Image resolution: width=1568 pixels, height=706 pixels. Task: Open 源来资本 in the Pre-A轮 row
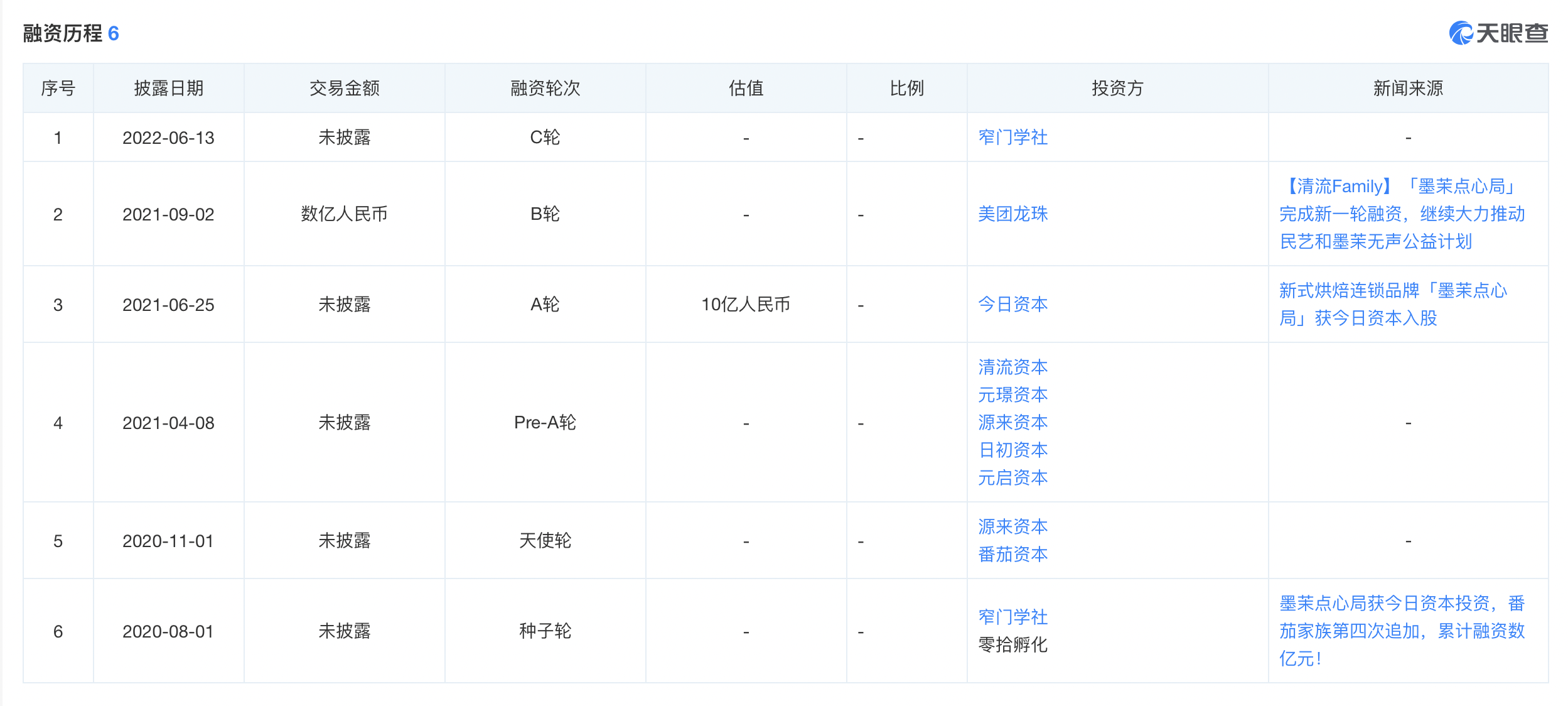pos(1012,423)
